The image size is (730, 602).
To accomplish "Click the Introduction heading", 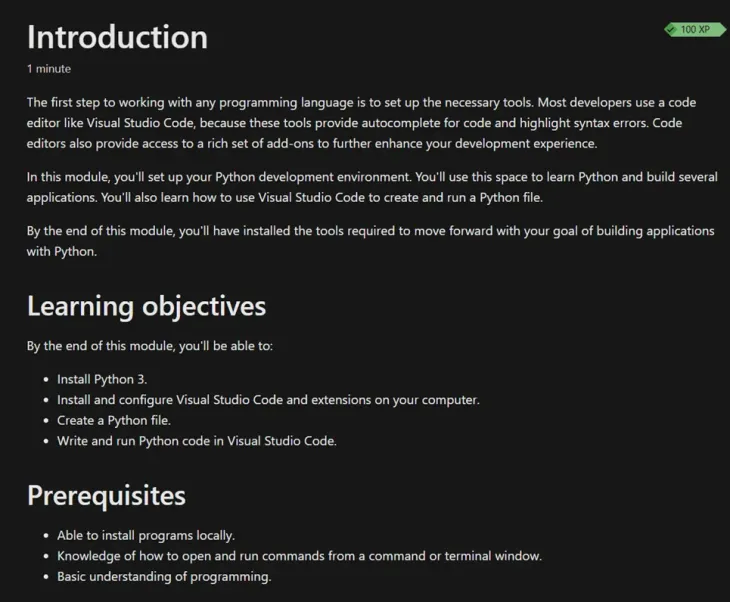I will click(117, 37).
